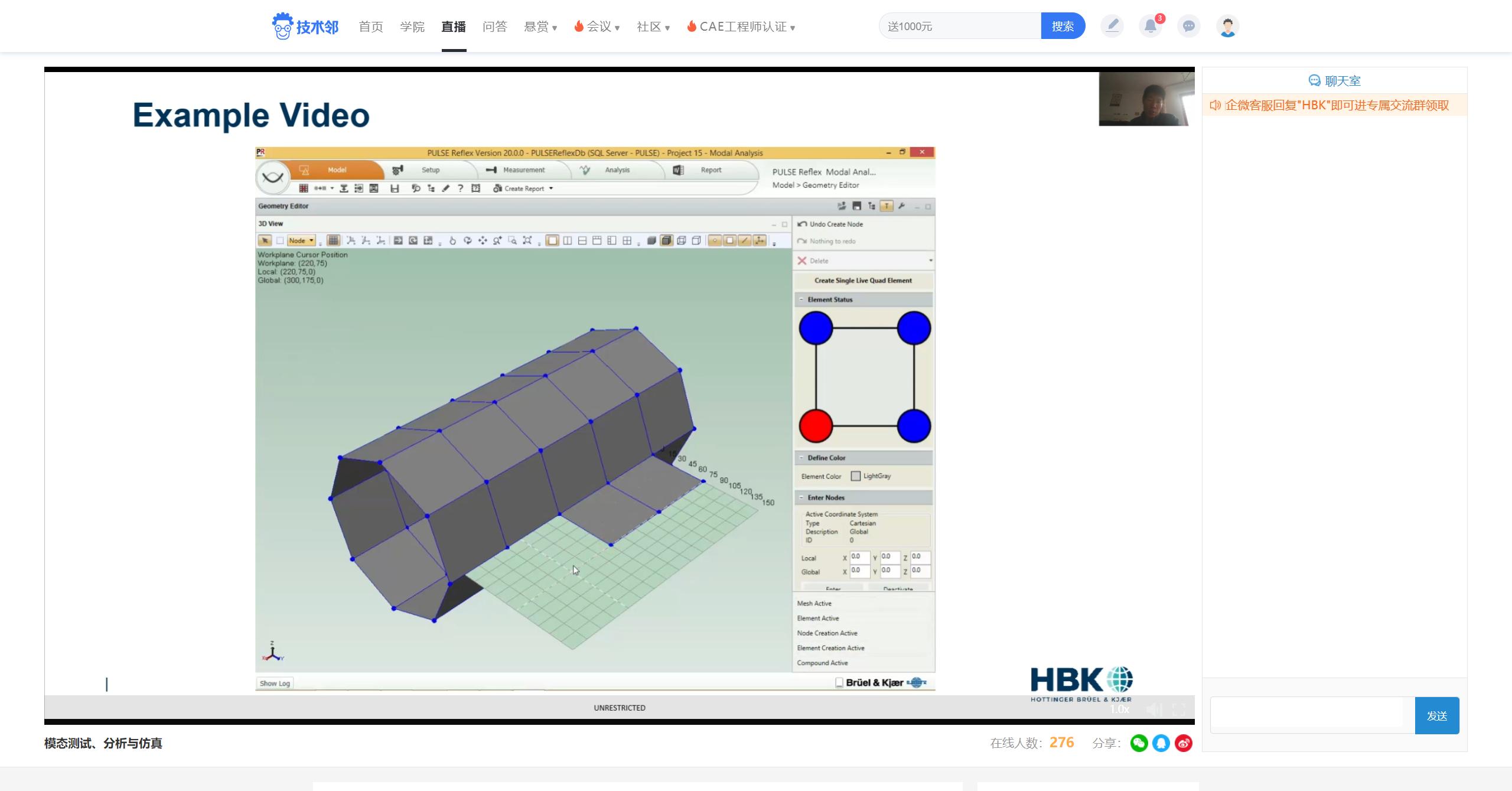Click the side-by-side split view layout icon

(x=568, y=240)
